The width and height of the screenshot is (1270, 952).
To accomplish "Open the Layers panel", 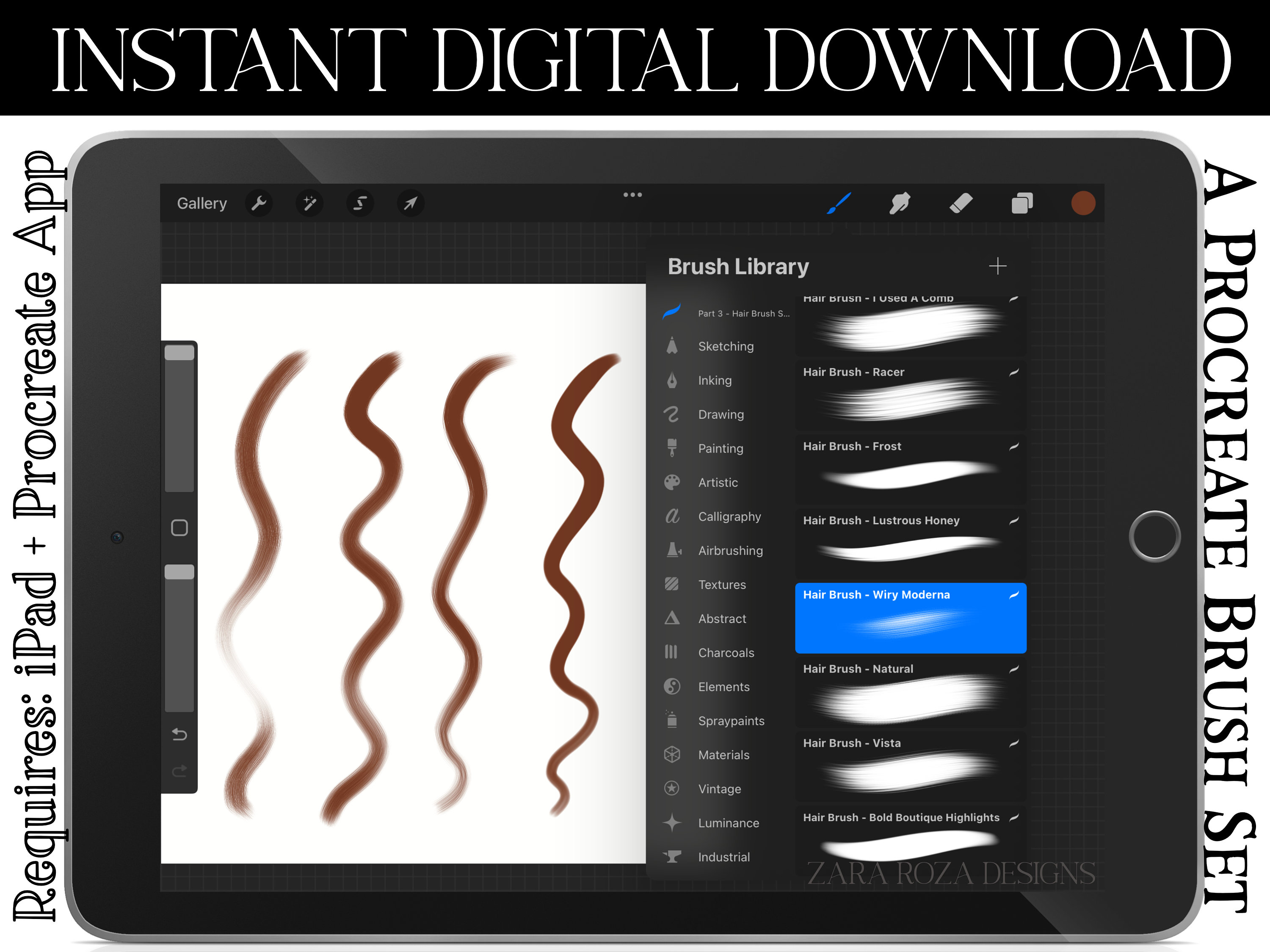I will (1023, 203).
